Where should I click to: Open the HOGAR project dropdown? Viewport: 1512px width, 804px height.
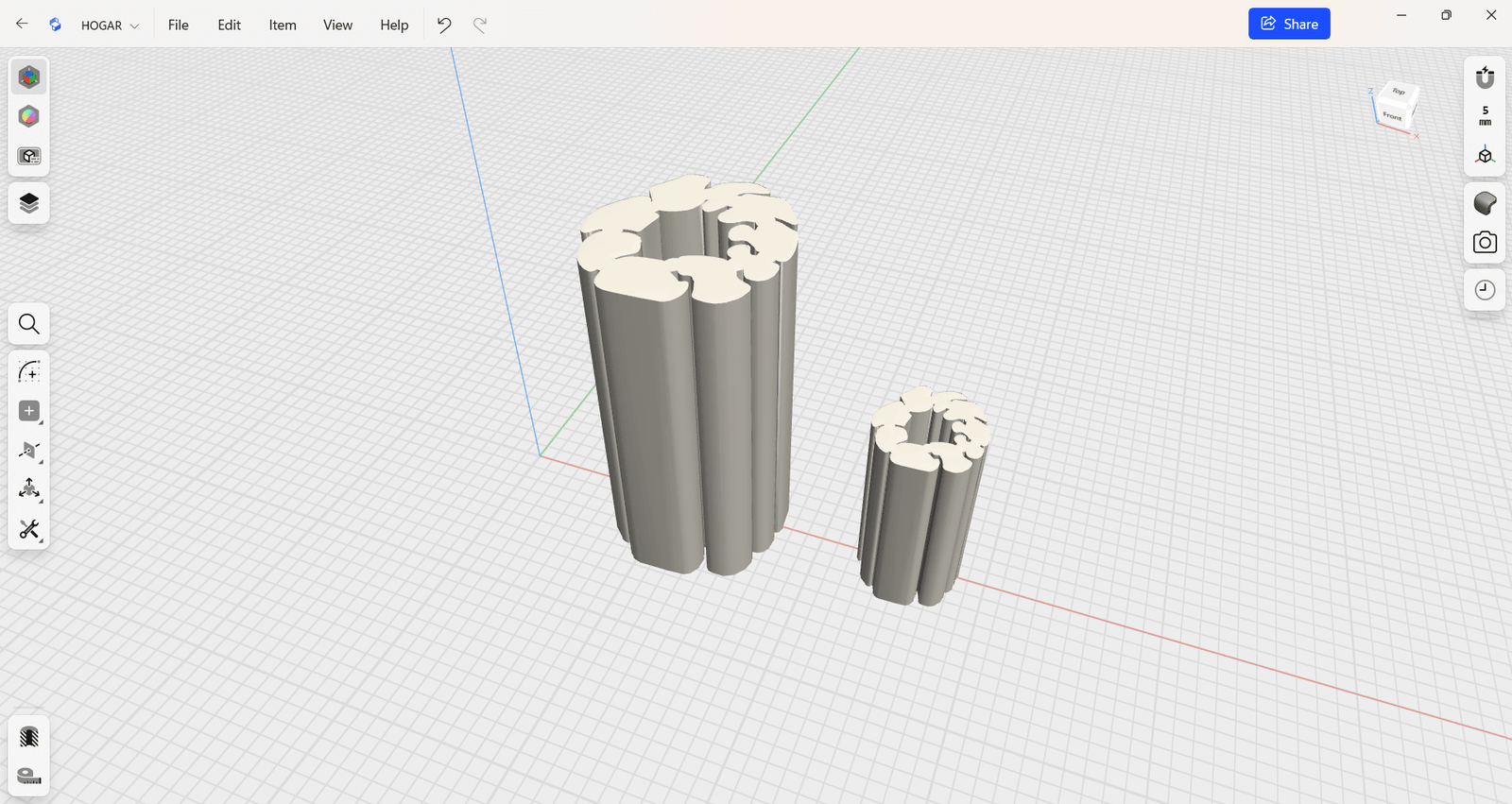[110, 26]
